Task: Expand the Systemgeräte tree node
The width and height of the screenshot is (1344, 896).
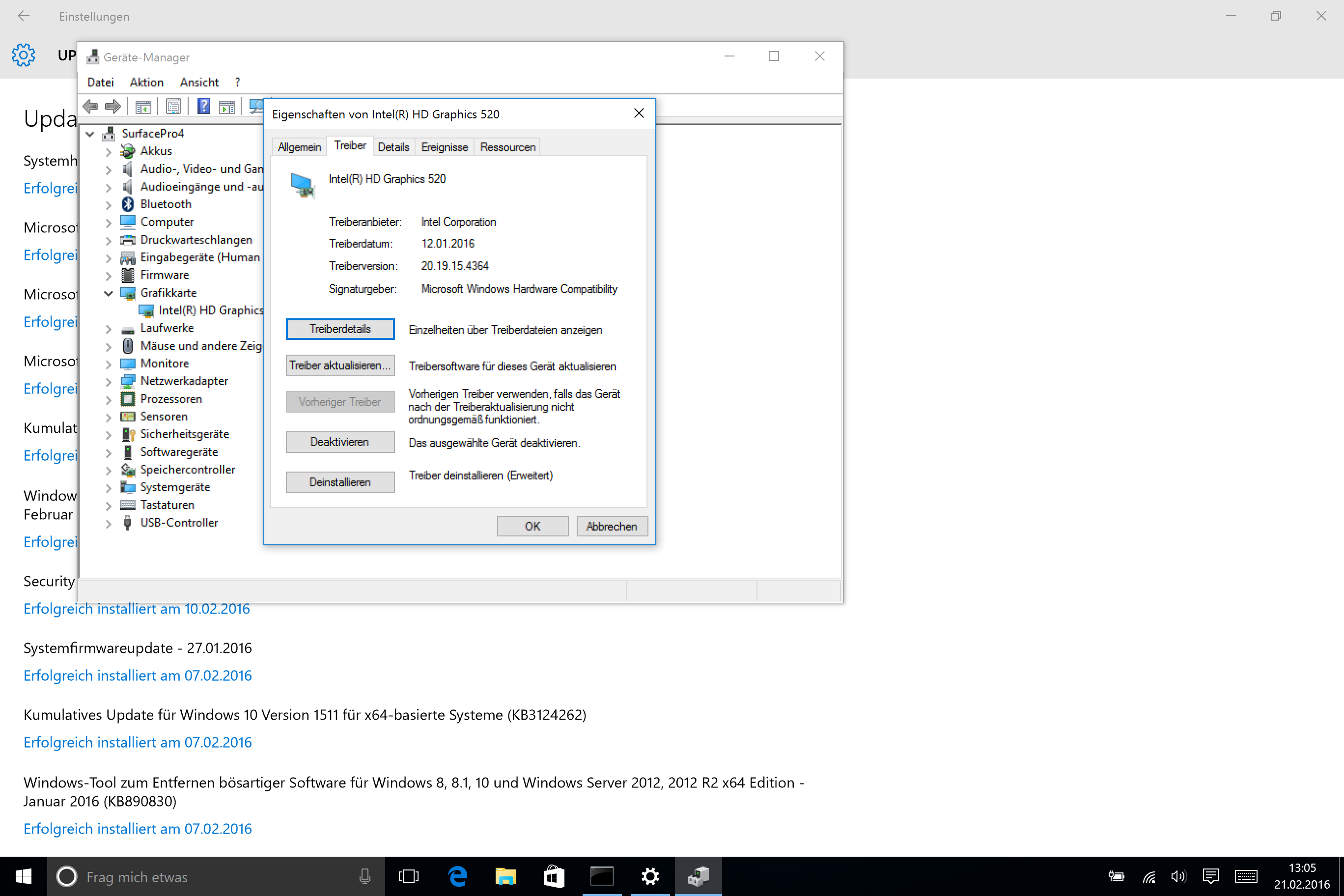Action: tap(109, 488)
